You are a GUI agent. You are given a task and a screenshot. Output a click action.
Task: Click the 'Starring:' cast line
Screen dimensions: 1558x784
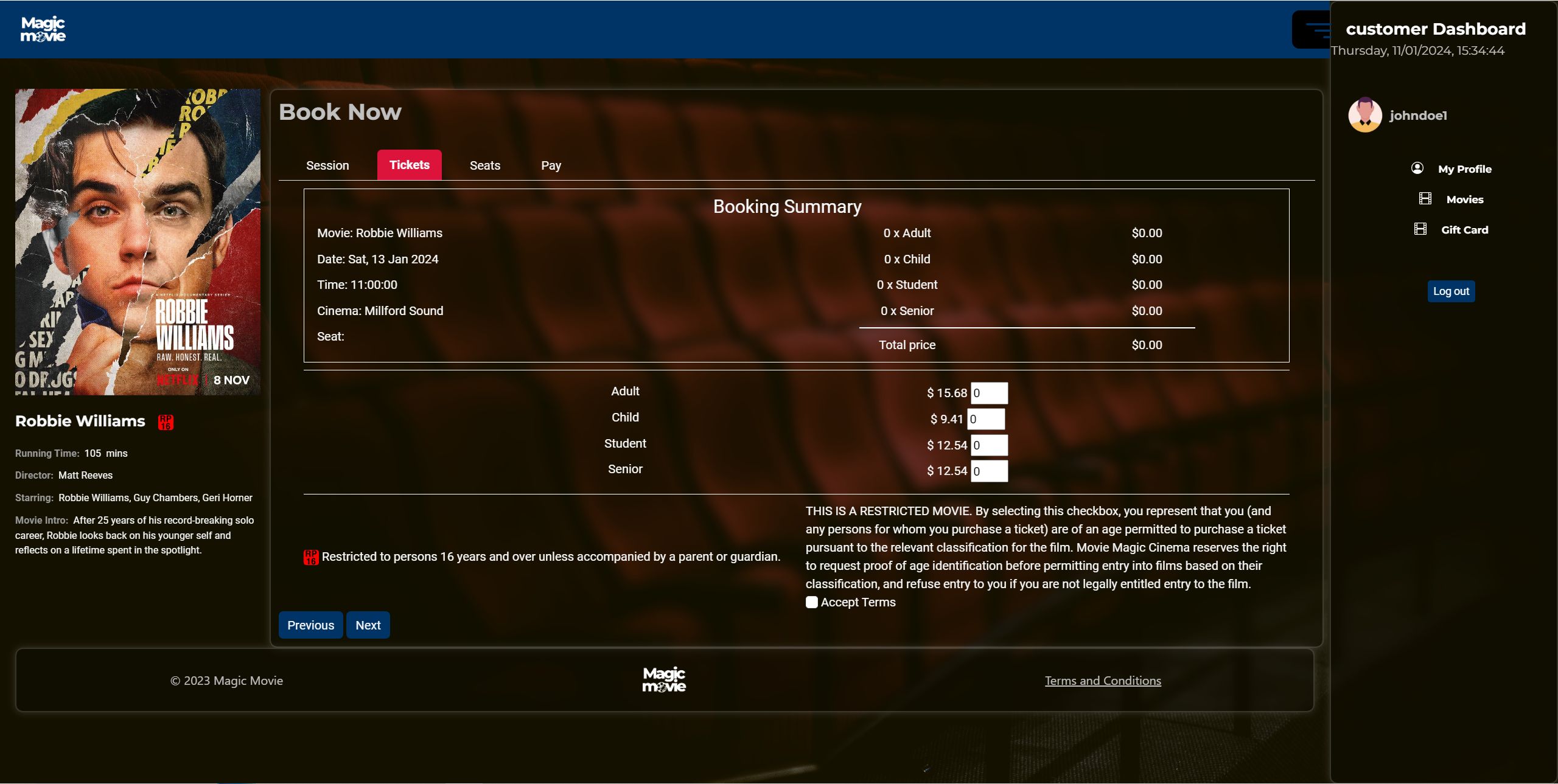(134, 498)
